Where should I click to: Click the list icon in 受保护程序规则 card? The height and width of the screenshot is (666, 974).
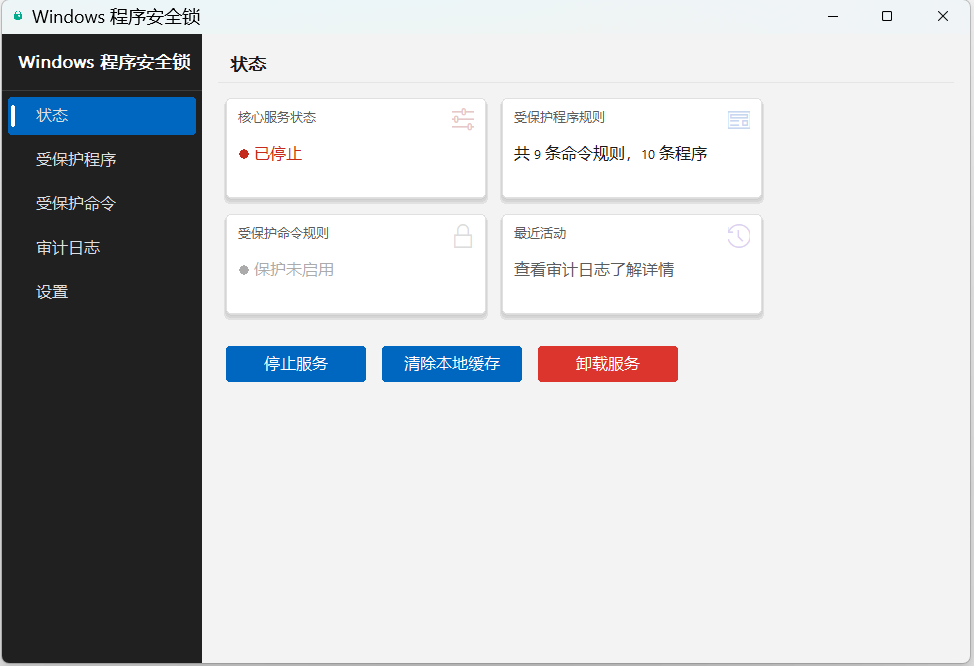click(738, 120)
